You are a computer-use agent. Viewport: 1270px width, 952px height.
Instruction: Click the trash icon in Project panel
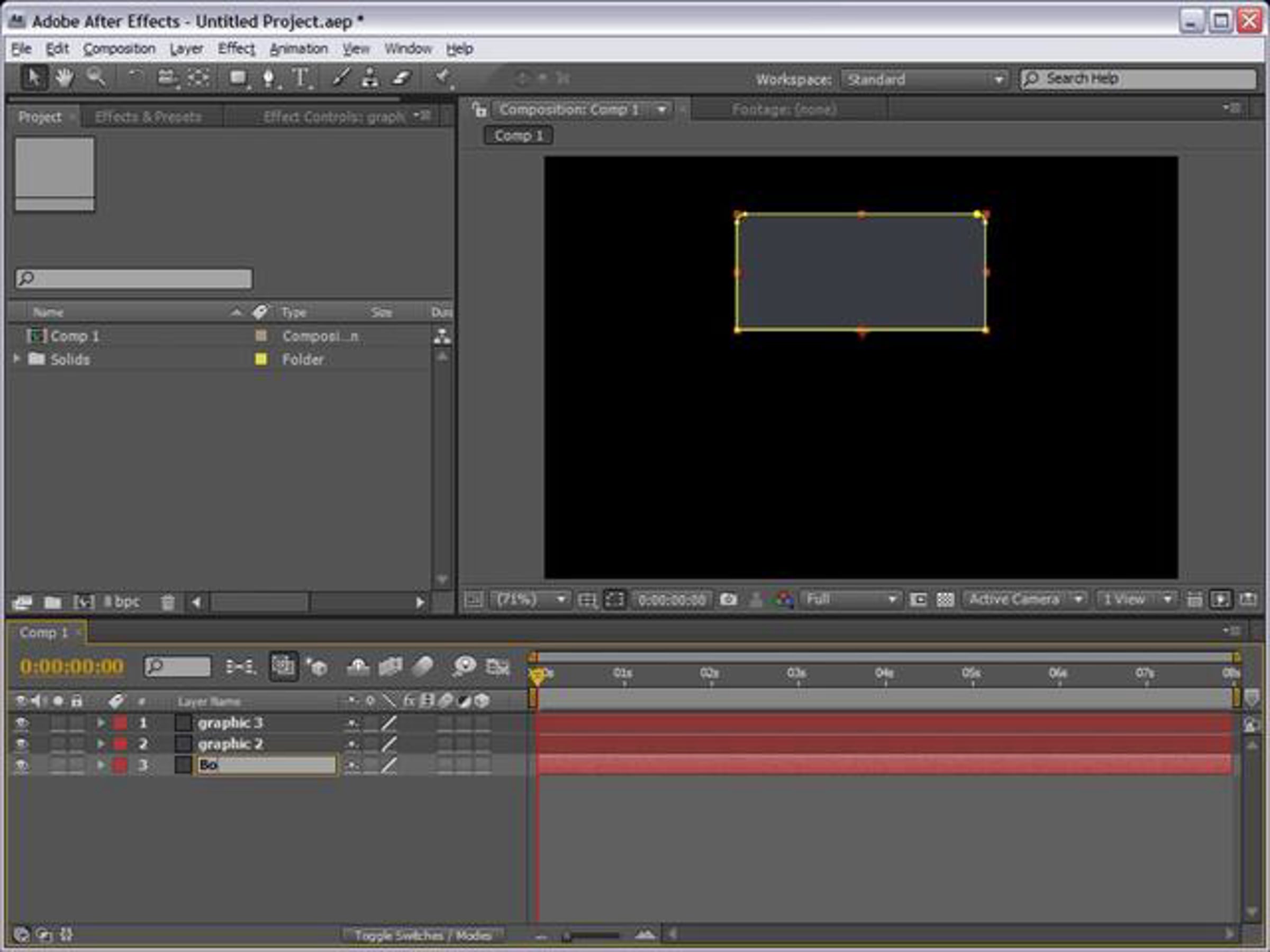(168, 602)
